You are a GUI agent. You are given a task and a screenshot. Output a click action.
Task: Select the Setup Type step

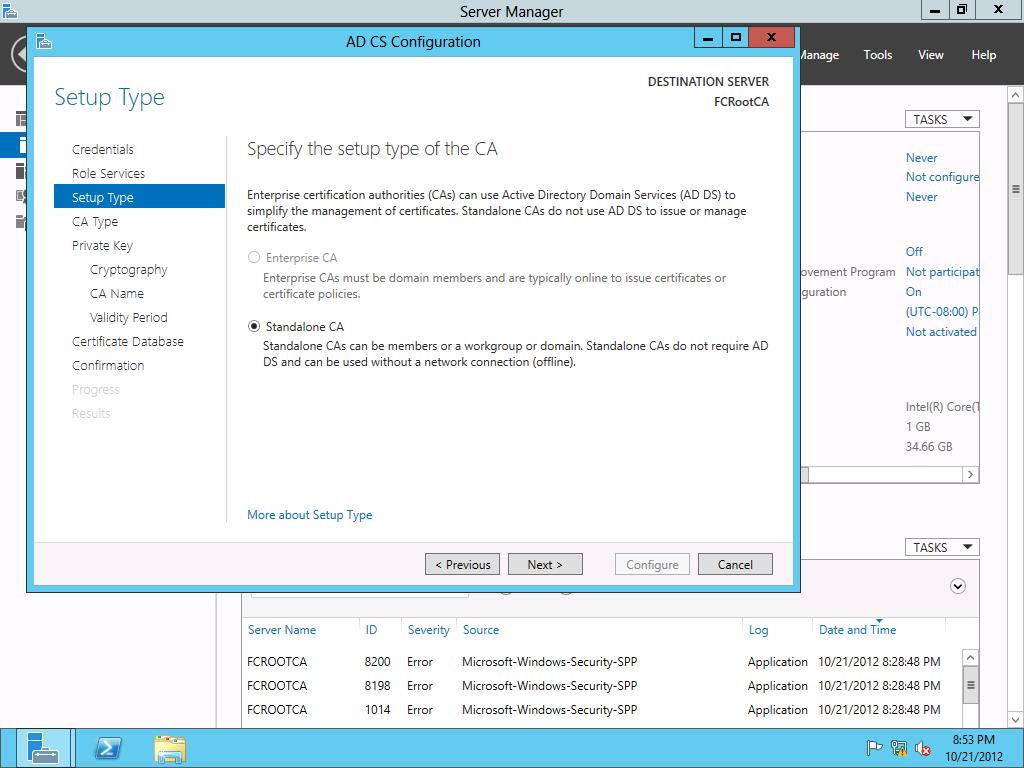click(139, 197)
